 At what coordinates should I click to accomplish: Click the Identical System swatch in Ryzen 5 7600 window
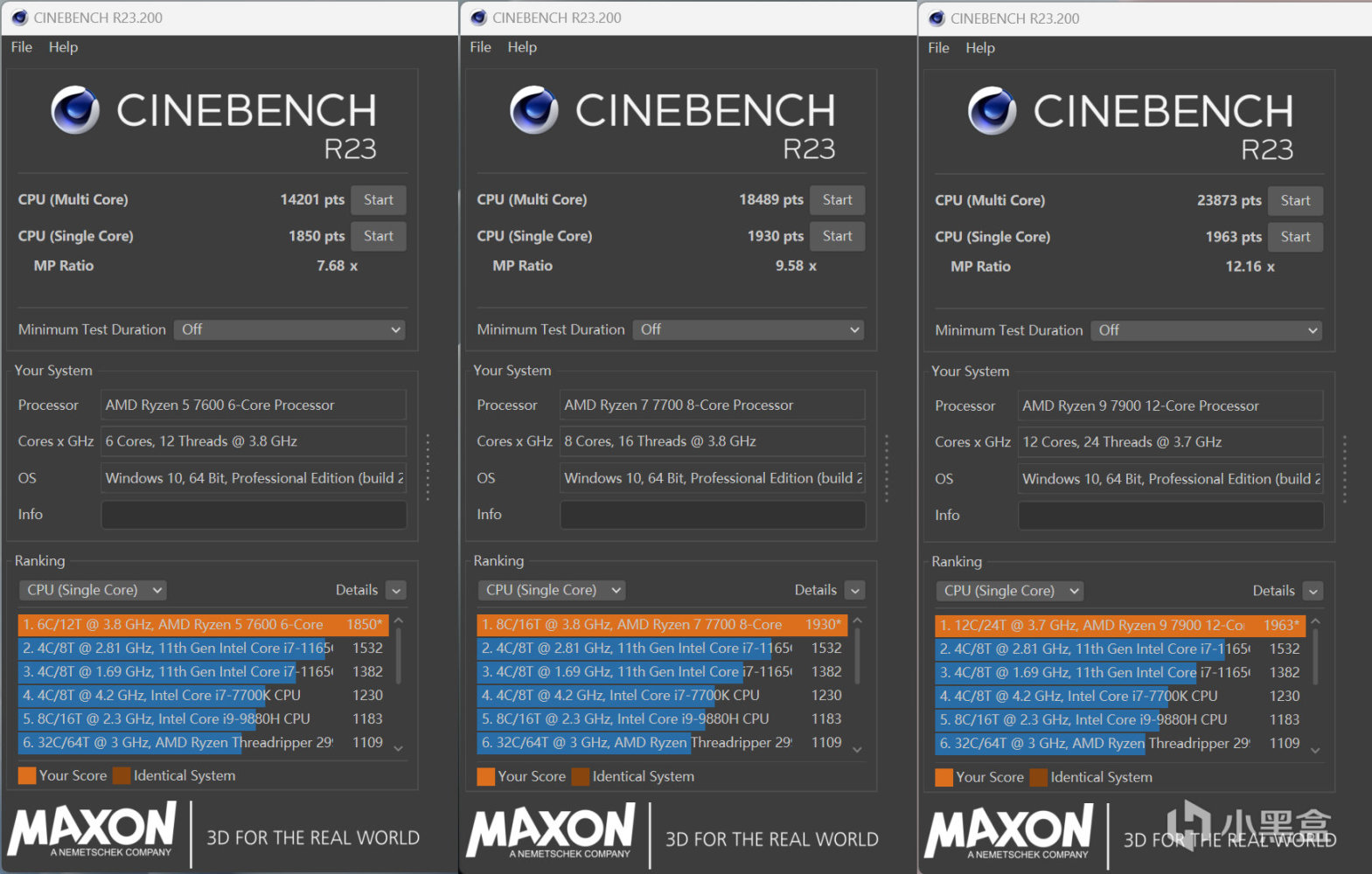(x=122, y=775)
